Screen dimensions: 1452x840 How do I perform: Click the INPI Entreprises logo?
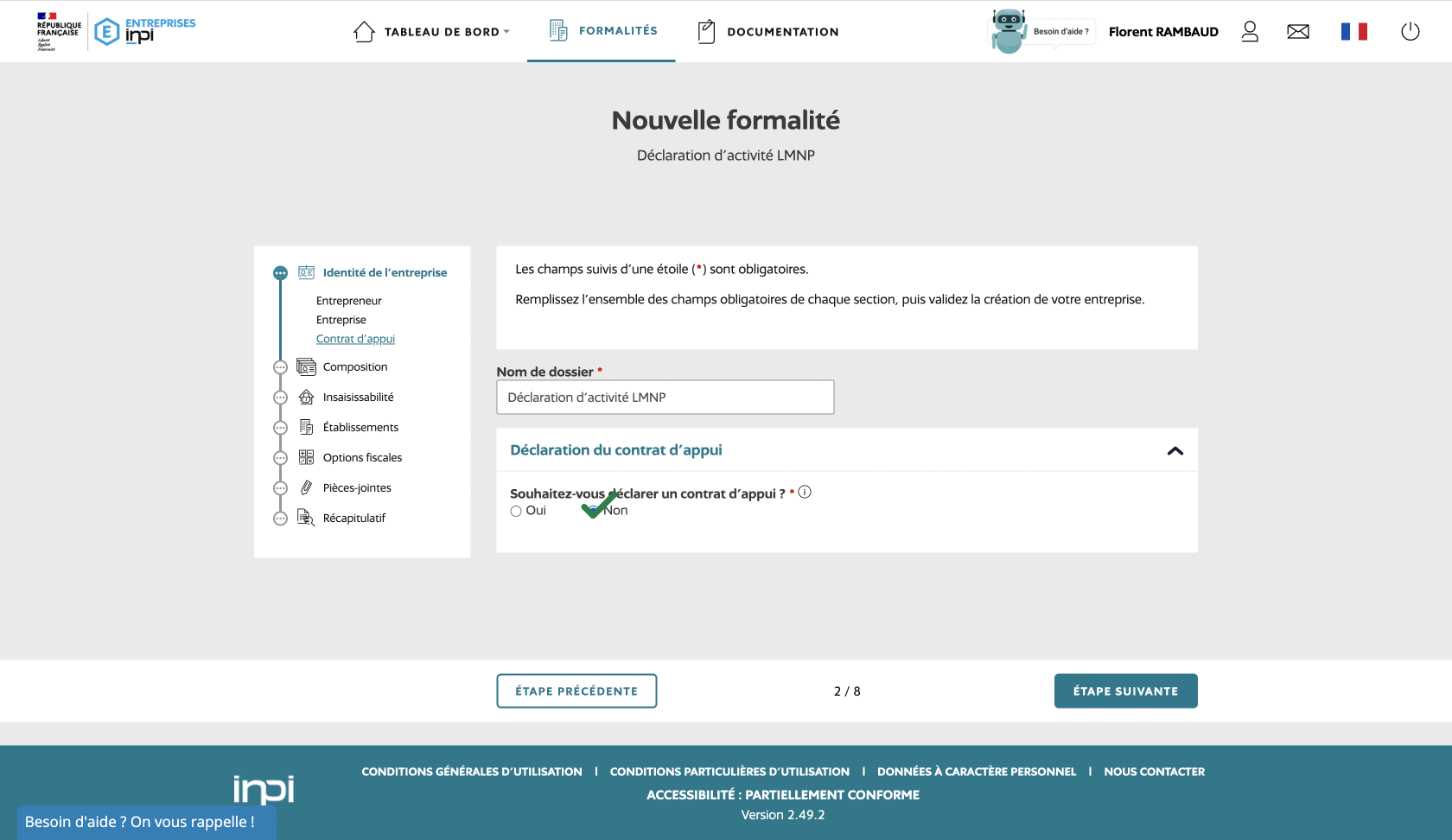[x=145, y=31]
